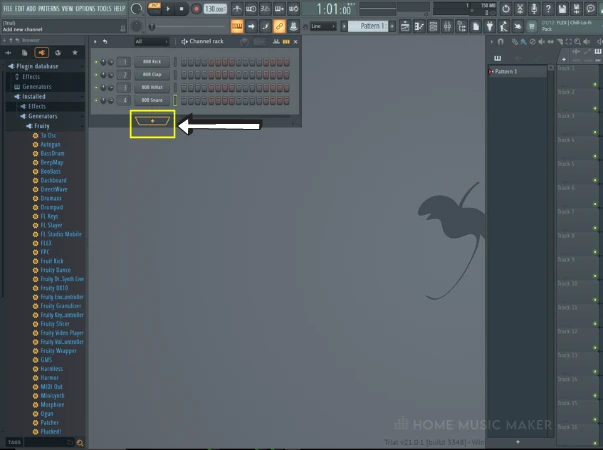Toggle note slide icon
603x450 pixels.
(x=265, y=26)
